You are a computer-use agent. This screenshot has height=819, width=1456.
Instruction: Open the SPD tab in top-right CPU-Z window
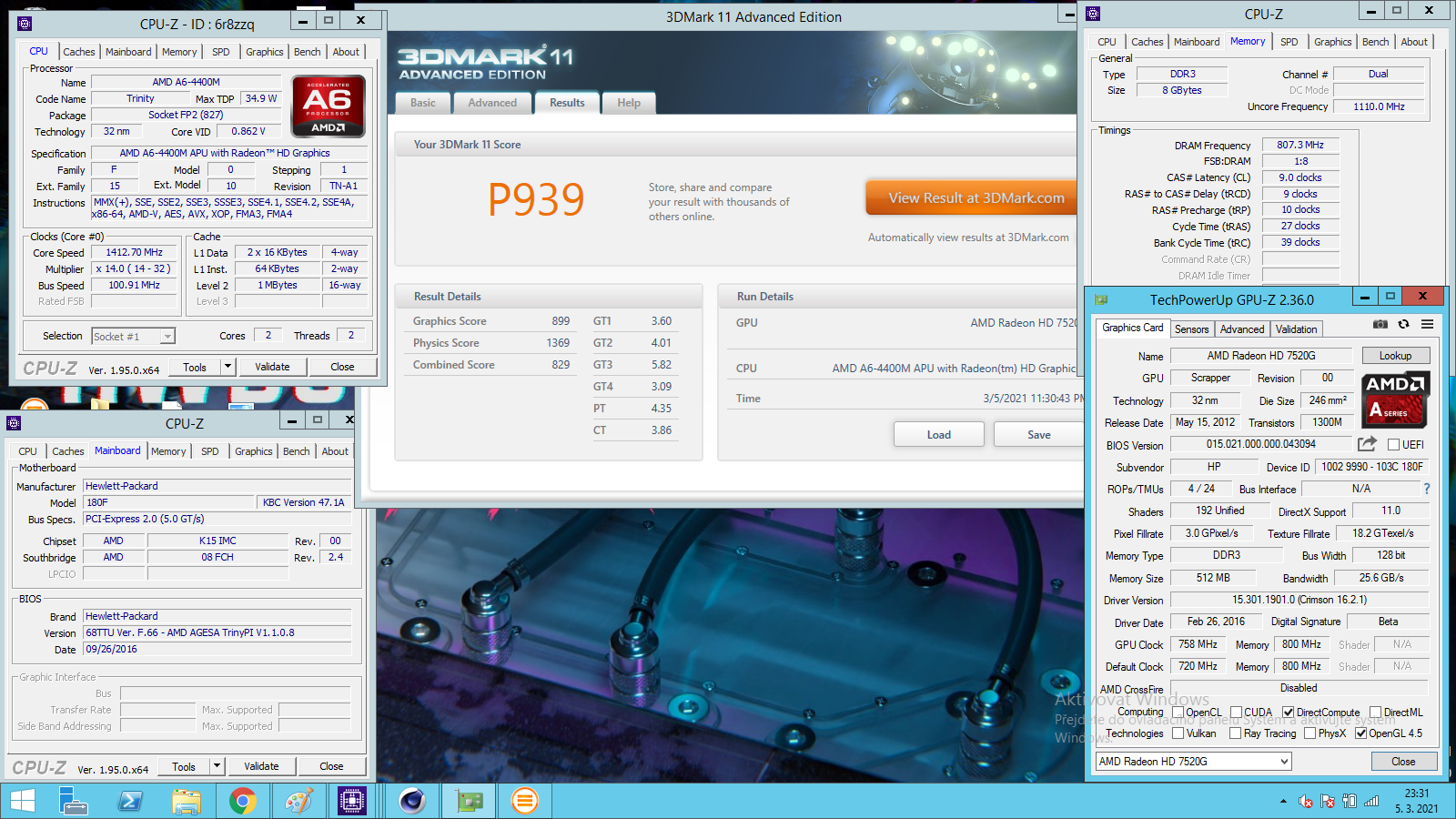(x=1289, y=42)
